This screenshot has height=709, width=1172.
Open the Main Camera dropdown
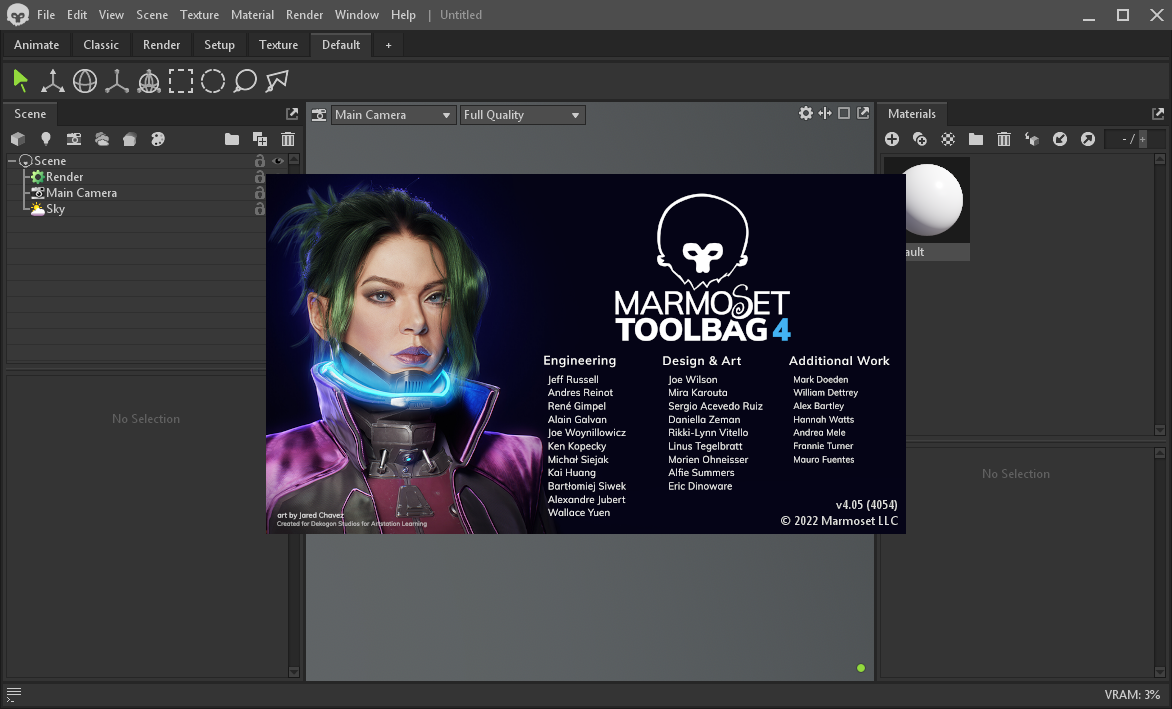tap(393, 115)
